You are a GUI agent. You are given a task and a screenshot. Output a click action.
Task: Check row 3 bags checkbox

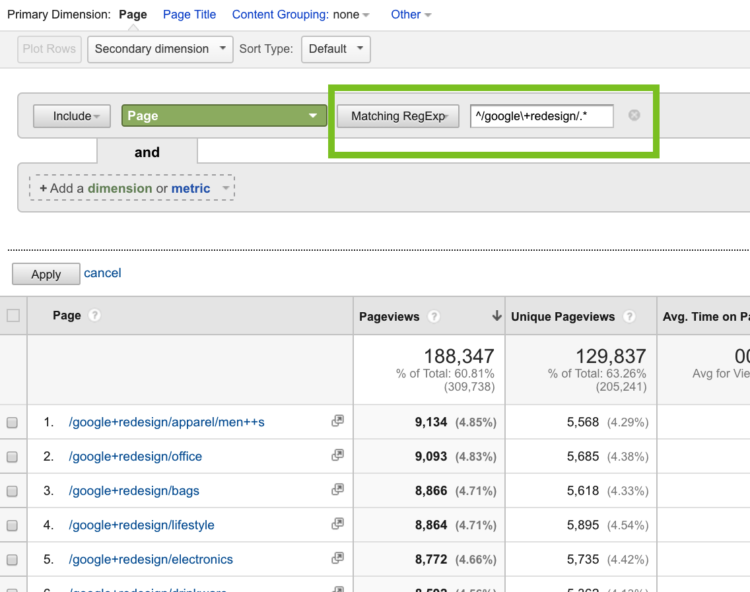[x=12, y=491]
